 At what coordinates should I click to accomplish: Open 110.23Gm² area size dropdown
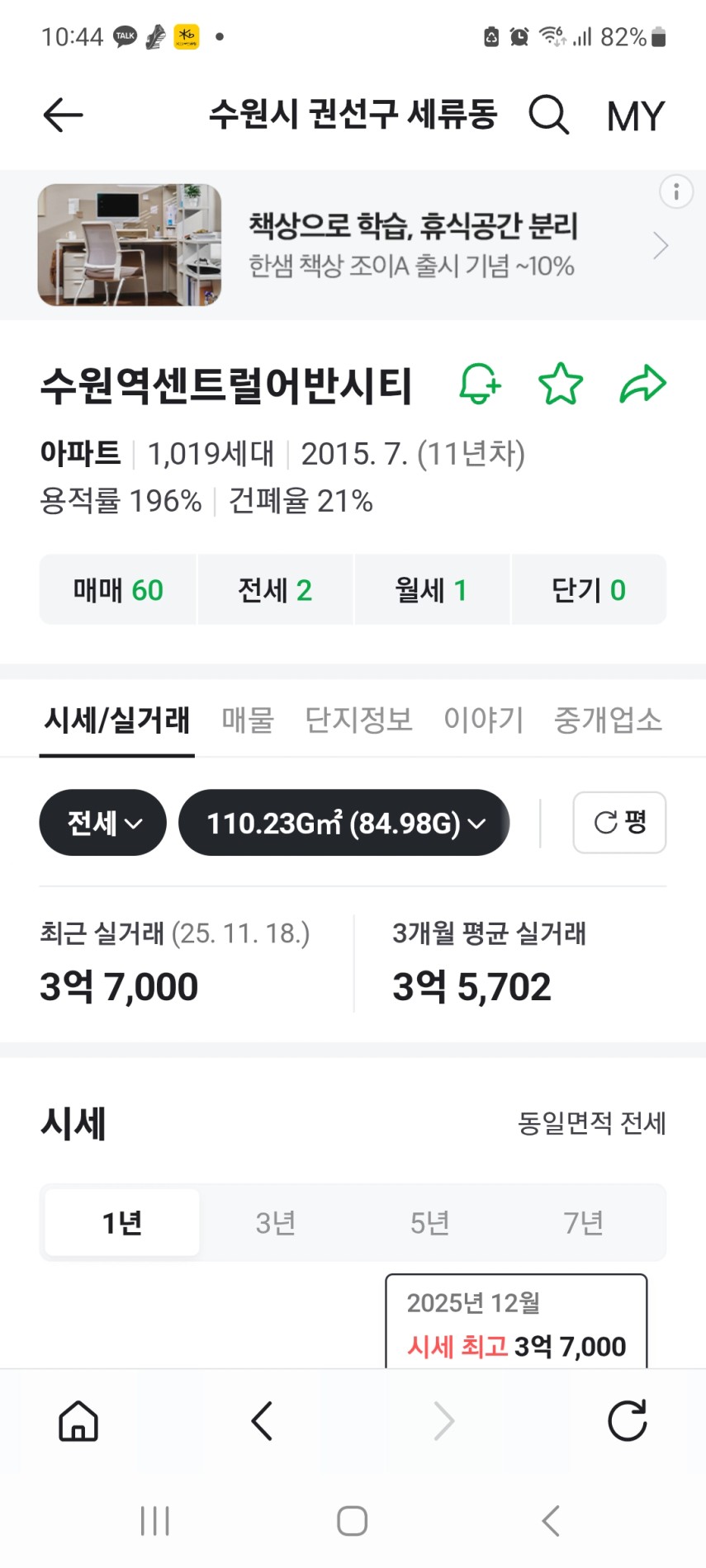344,823
